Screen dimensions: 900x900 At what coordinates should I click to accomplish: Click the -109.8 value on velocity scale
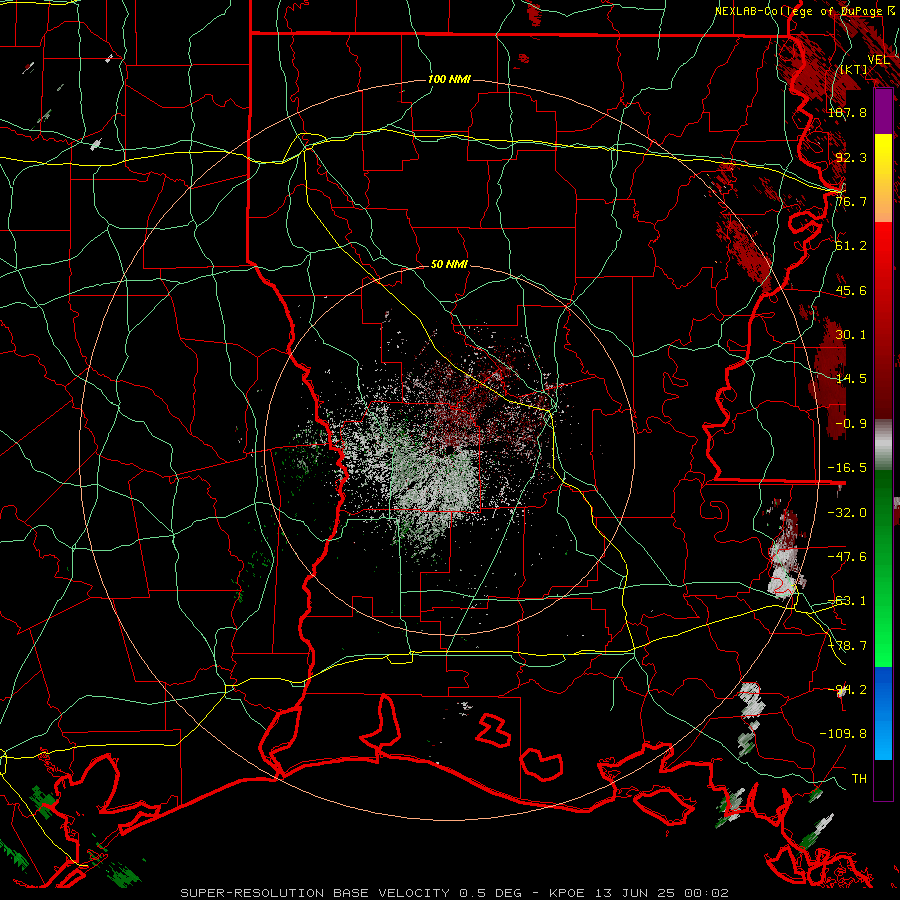pyautogui.click(x=843, y=734)
